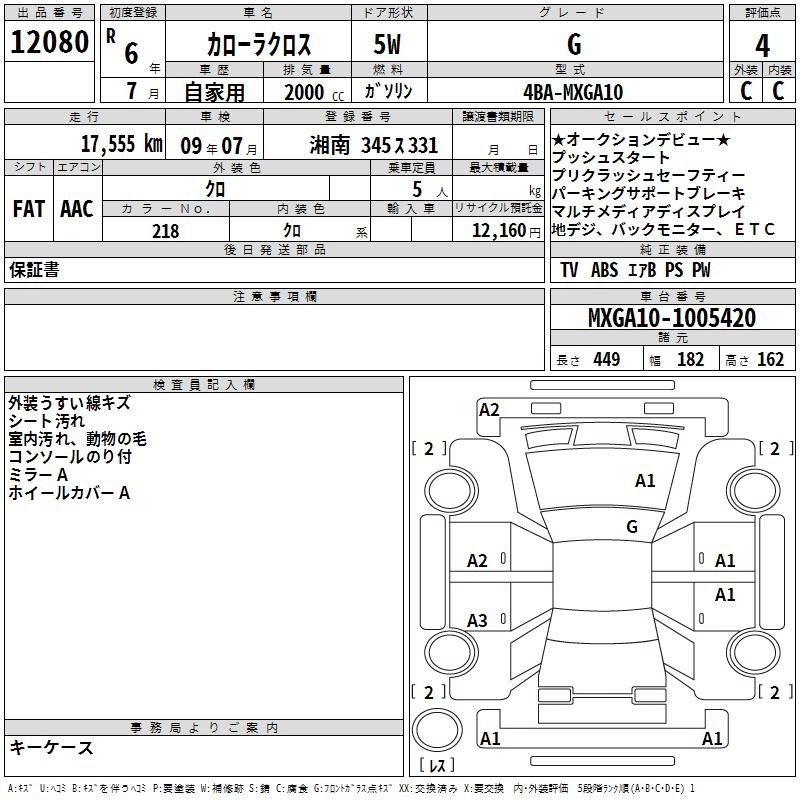Click the G marker on the windshield
800x800 pixels.
pos(632,526)
